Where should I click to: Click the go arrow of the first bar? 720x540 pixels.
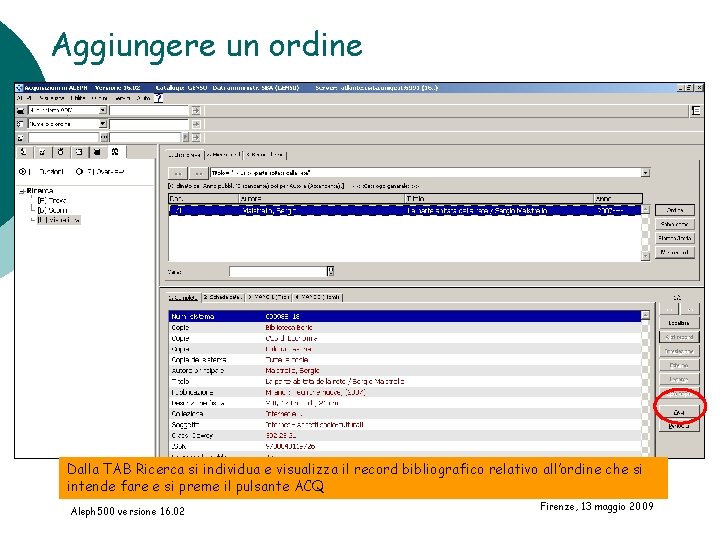tap(196, 111)
